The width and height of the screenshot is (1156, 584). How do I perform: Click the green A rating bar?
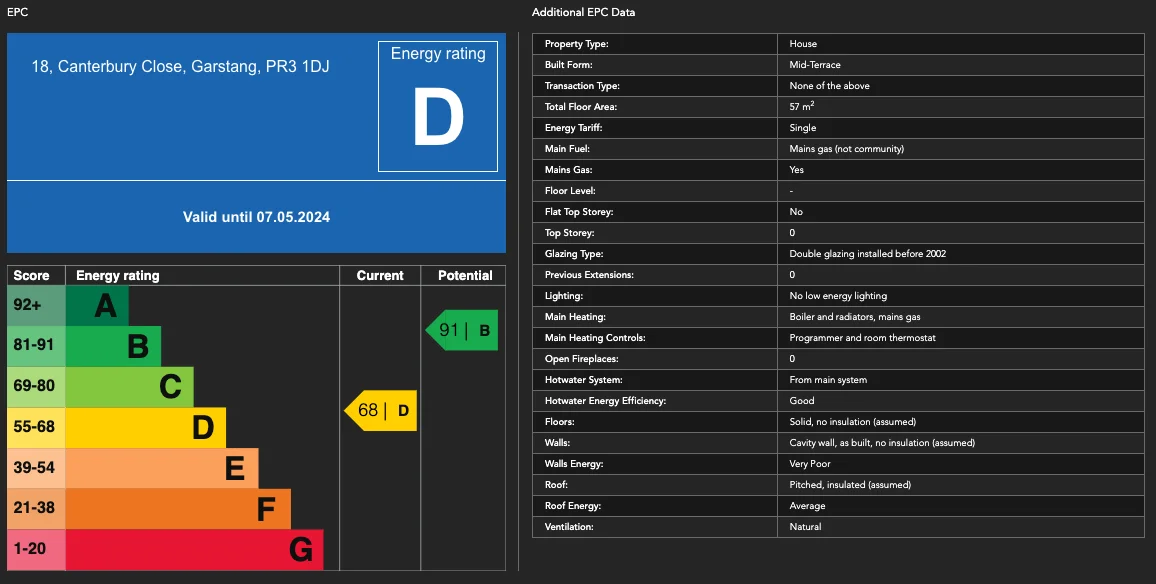98,306
